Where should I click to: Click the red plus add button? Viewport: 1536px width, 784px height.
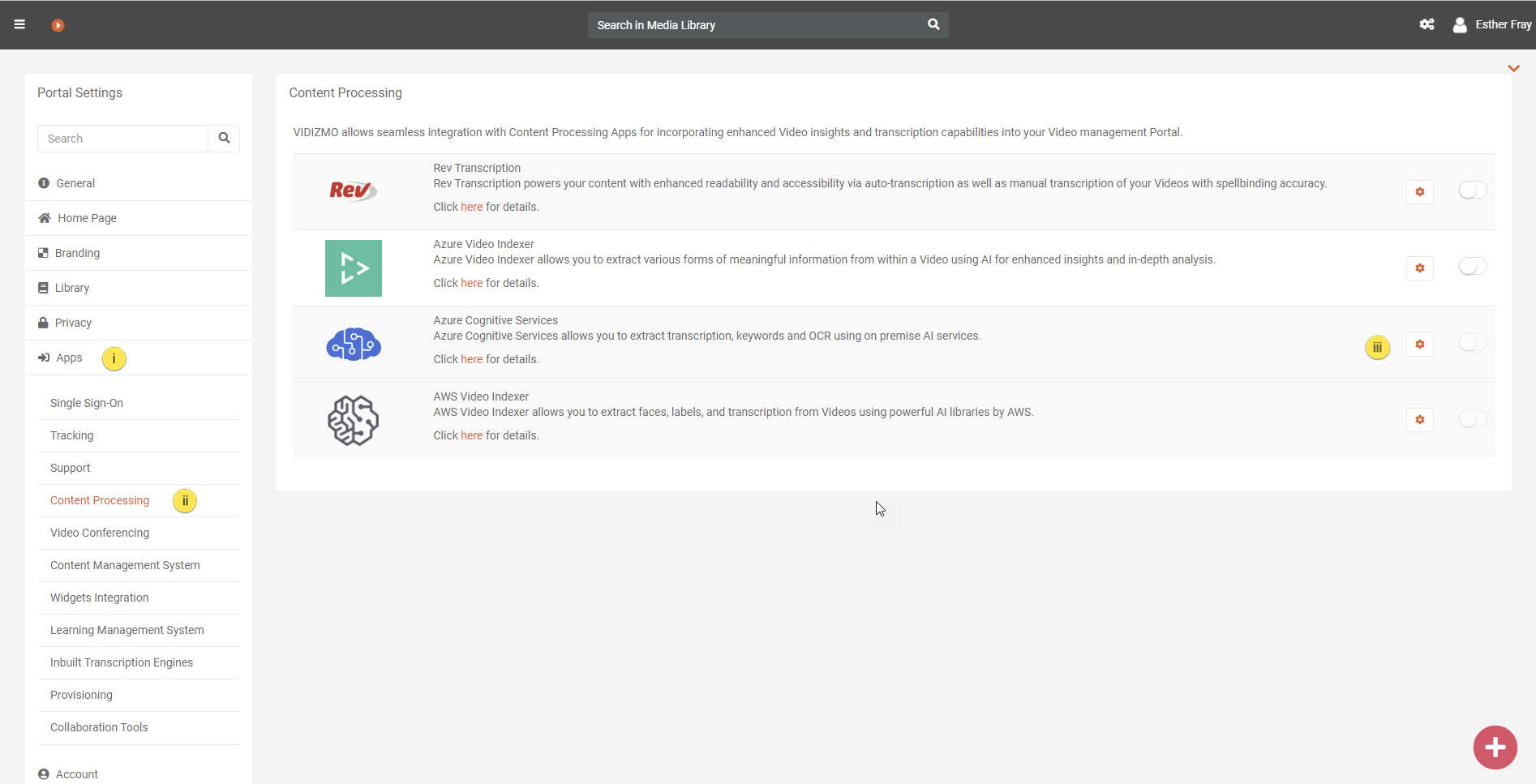pos(1495,748)
